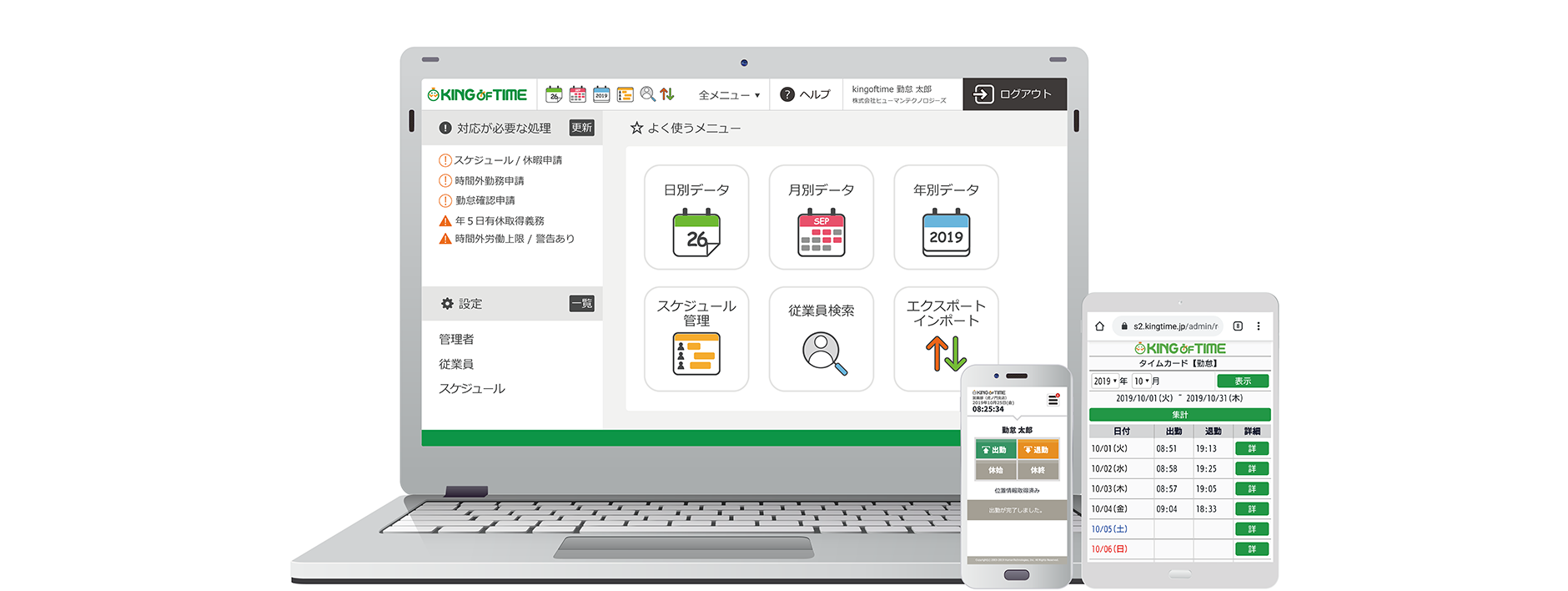Tap 詳 button for 10/02(水) row
This screenshot has width=1568, height=591.
click(x=1252, y=469)
